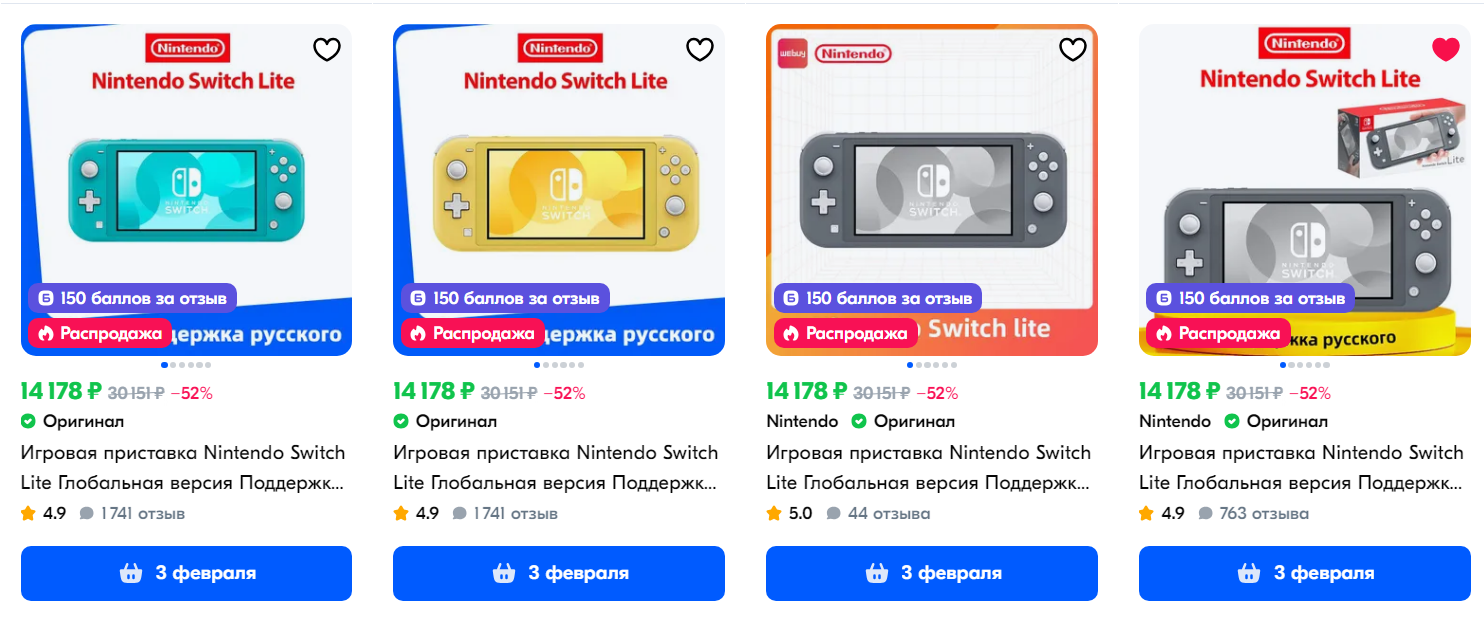Open 763 отзыва reviews link

(1254, 514)
